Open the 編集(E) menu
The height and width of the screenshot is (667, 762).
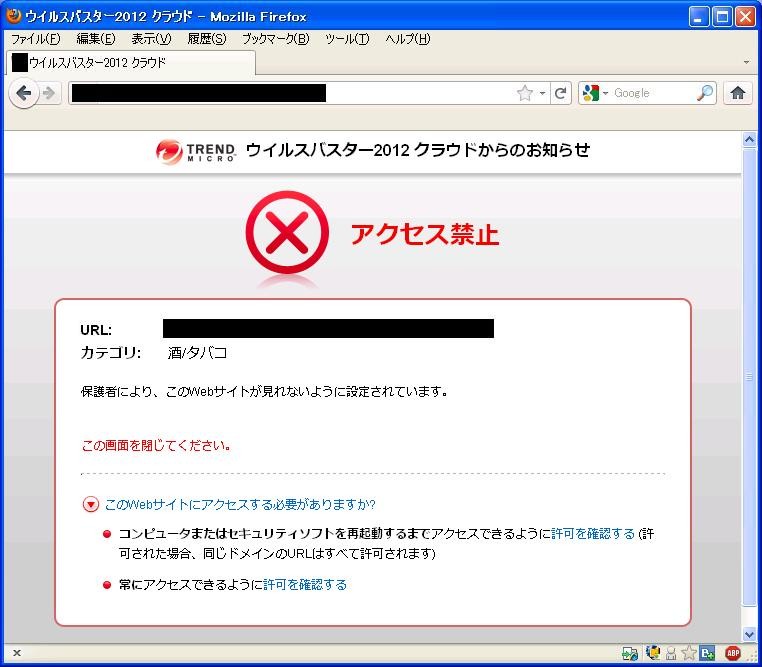[96, 39]
